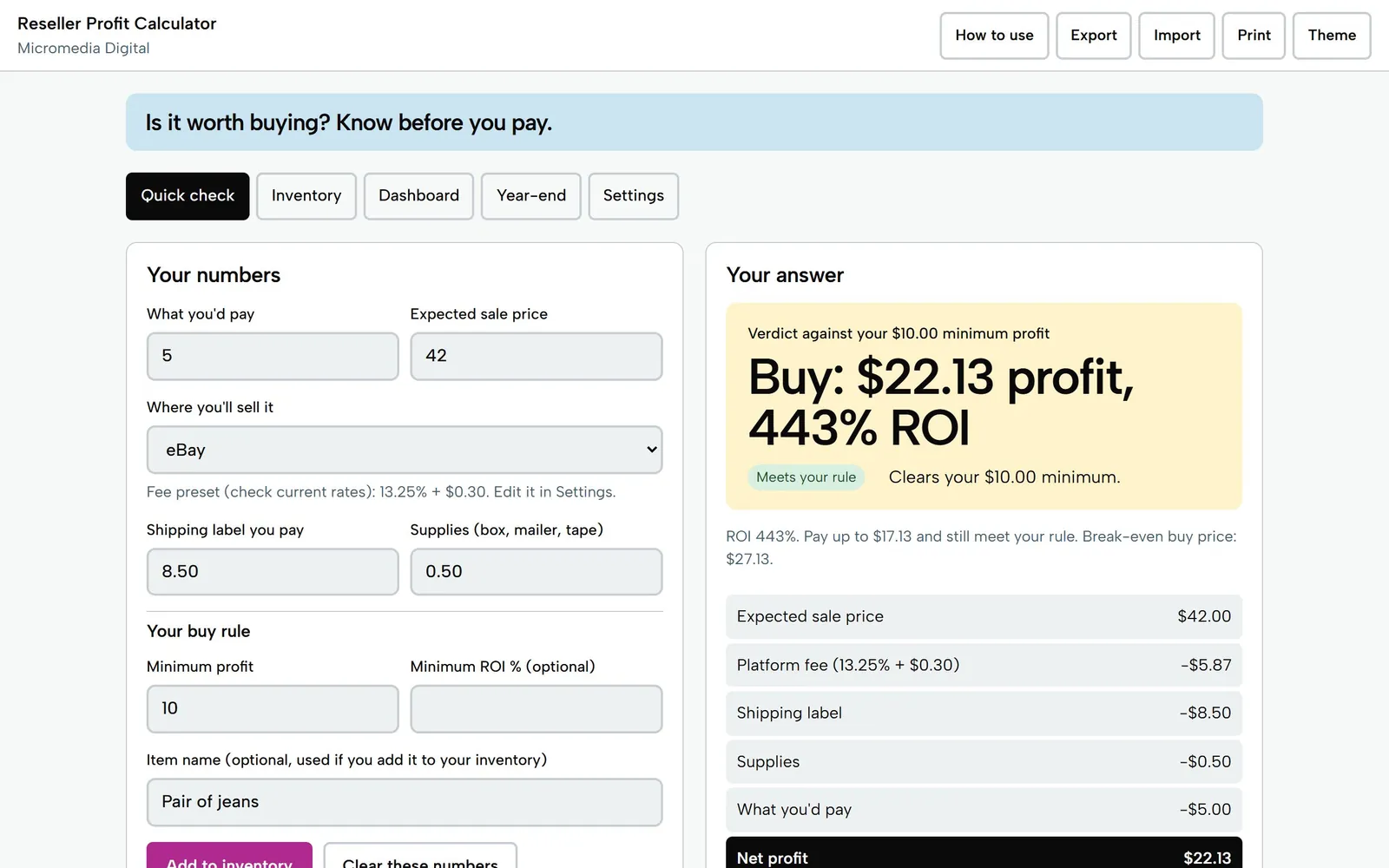Screen dimensions: 1389x868
Task: Click the Shipping label you pay field
Action: [273, 571]
